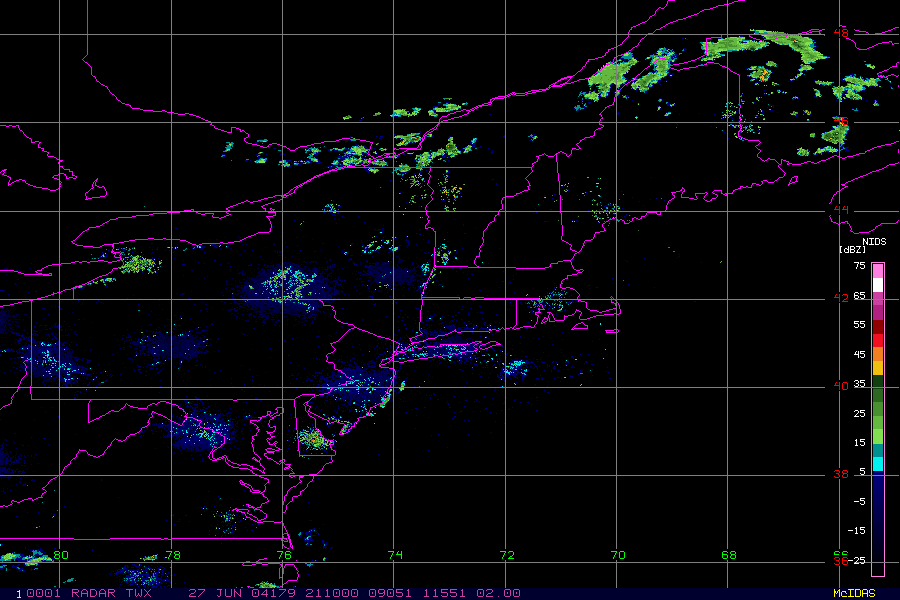Select the -15 scale value
Image resolution: width=900 pixels, height=600 pixels.
tap(856, 531)
